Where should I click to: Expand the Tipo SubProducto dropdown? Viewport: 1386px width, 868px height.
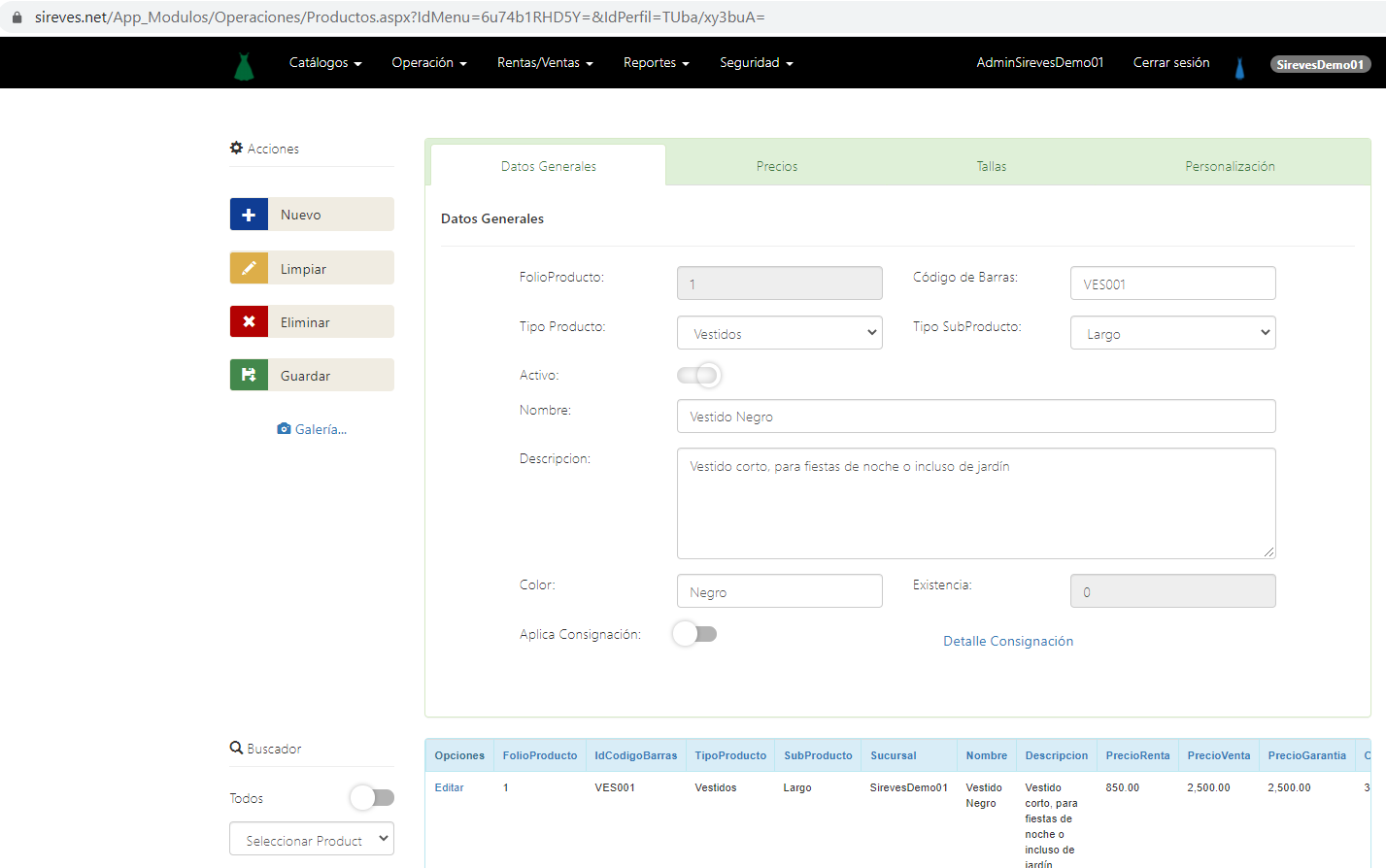pyautogui.click(x=1172, y=333)
